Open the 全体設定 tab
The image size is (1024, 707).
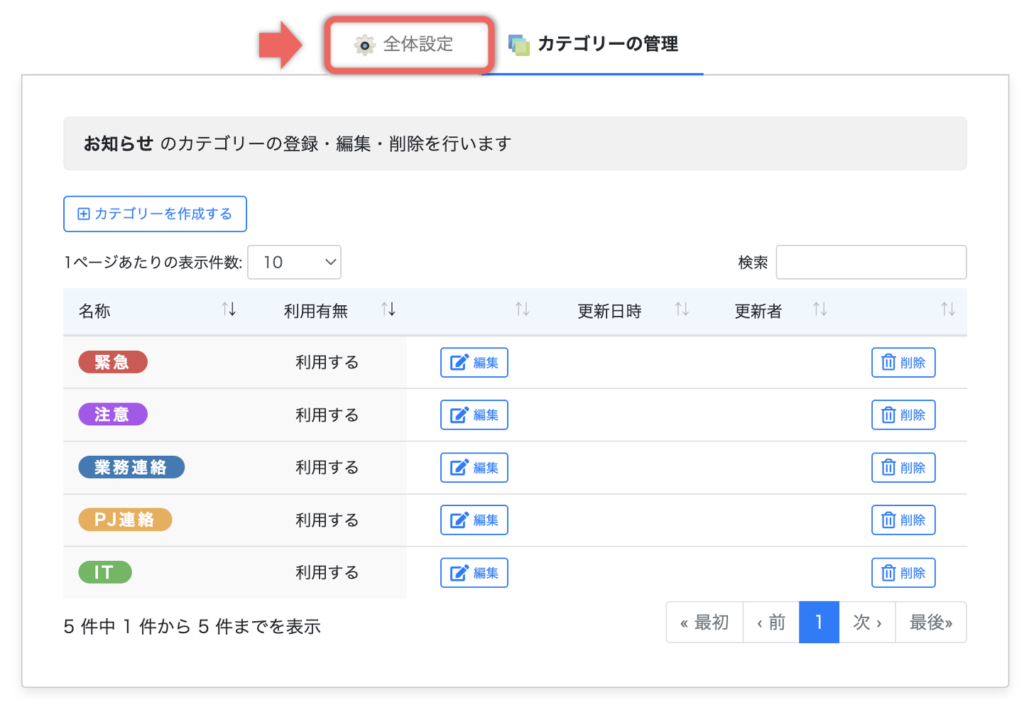[x=408, y=45]
